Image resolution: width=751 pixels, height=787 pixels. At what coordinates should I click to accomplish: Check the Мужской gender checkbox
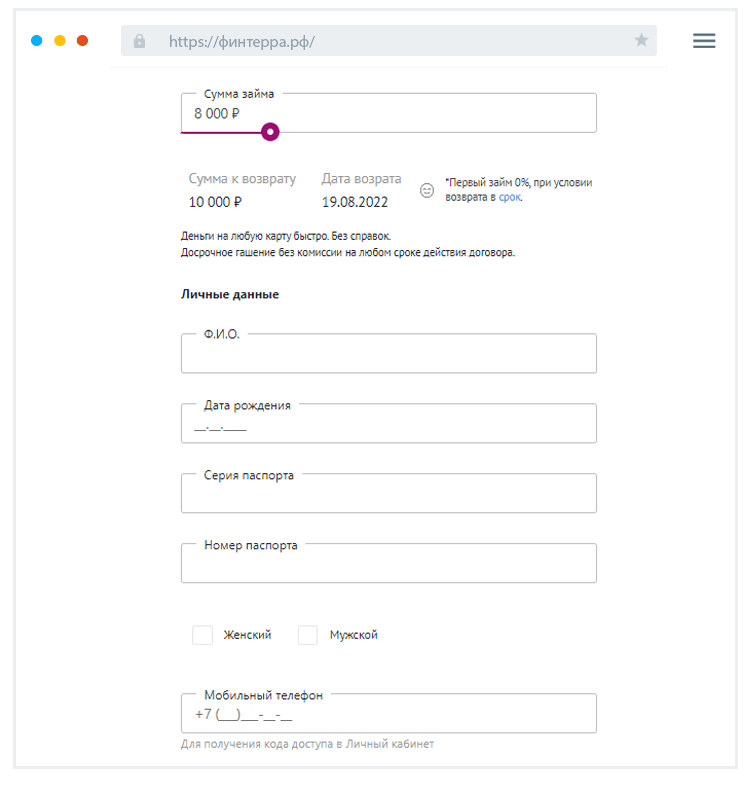click(308, 635)
